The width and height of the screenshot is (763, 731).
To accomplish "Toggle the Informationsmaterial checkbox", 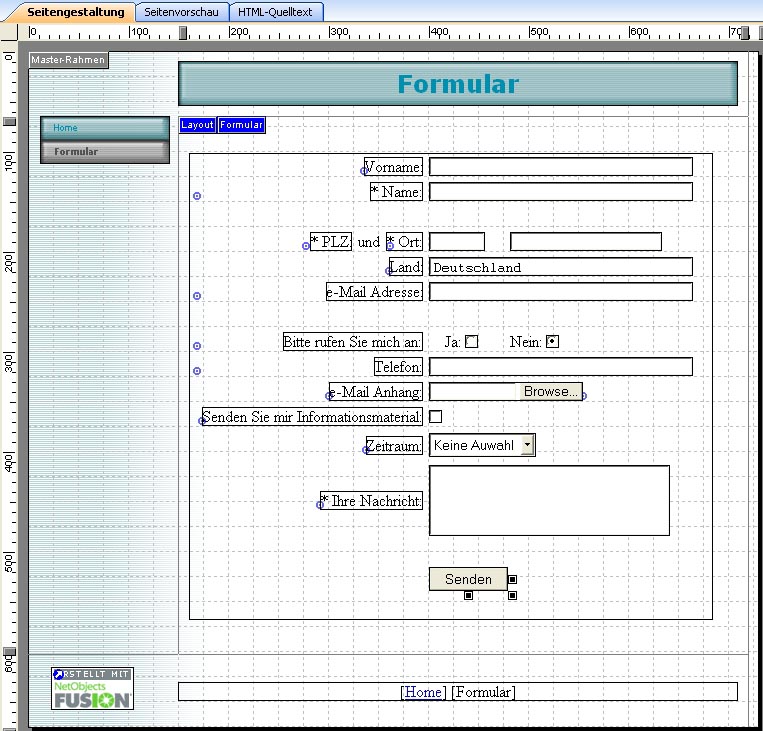I will coord(436,416).
